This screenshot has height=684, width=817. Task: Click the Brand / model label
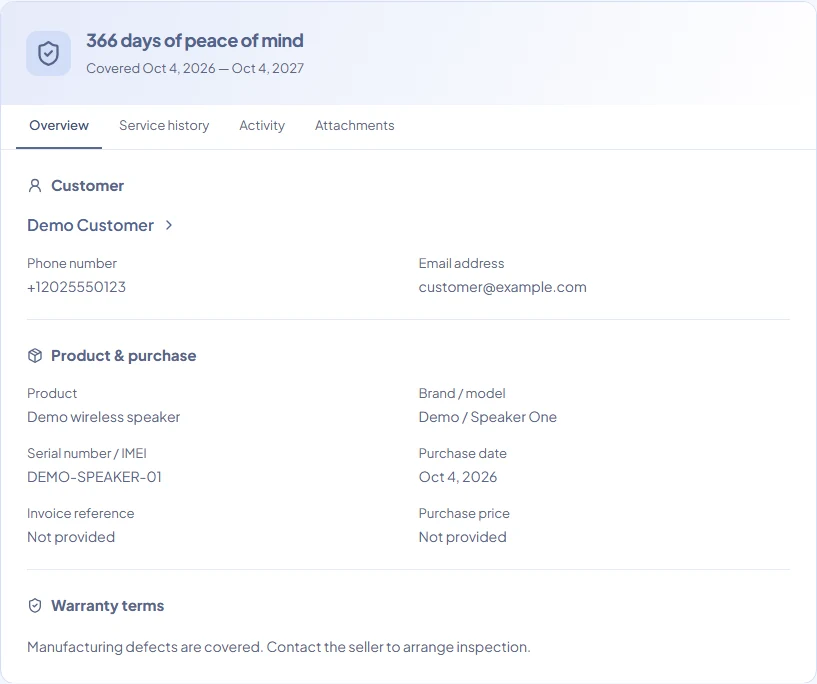(x=462, y=394)
